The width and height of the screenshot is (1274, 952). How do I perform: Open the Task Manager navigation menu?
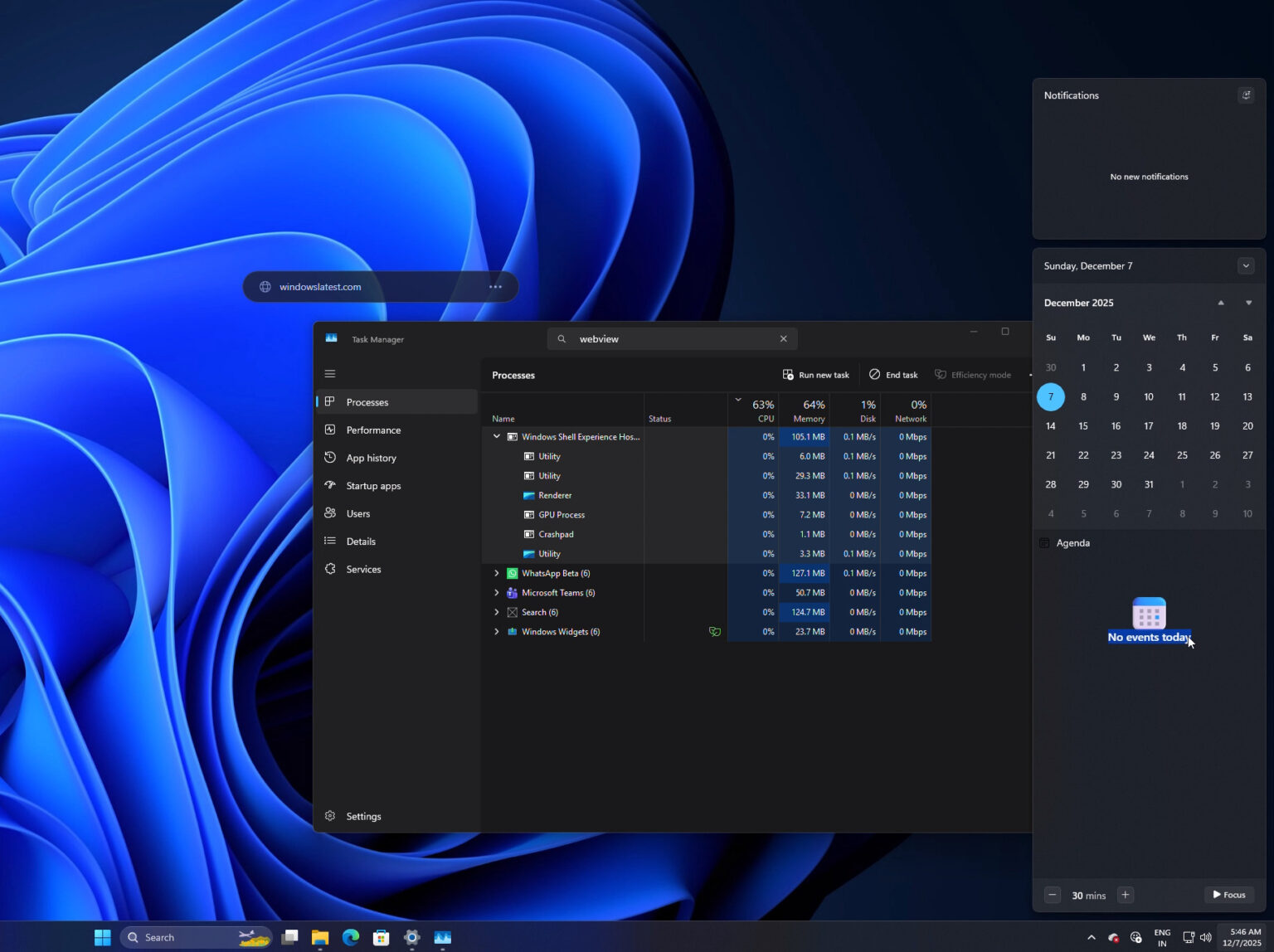coord(330,373)
